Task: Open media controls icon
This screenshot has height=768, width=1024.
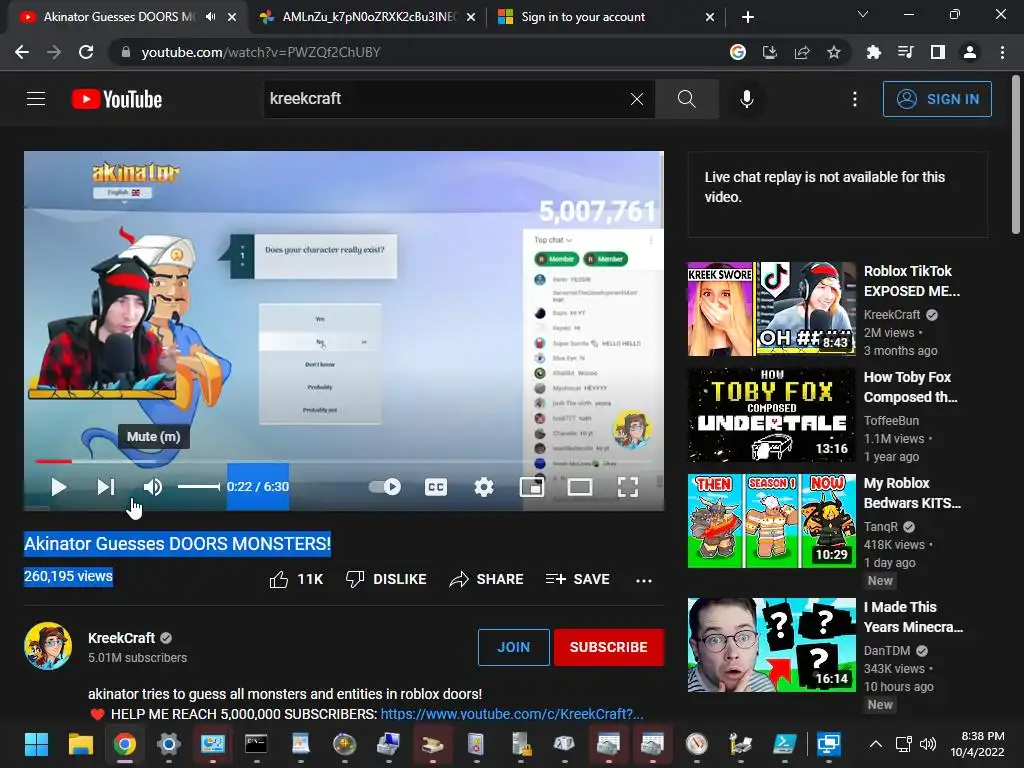Action: [x=905, y=52]
